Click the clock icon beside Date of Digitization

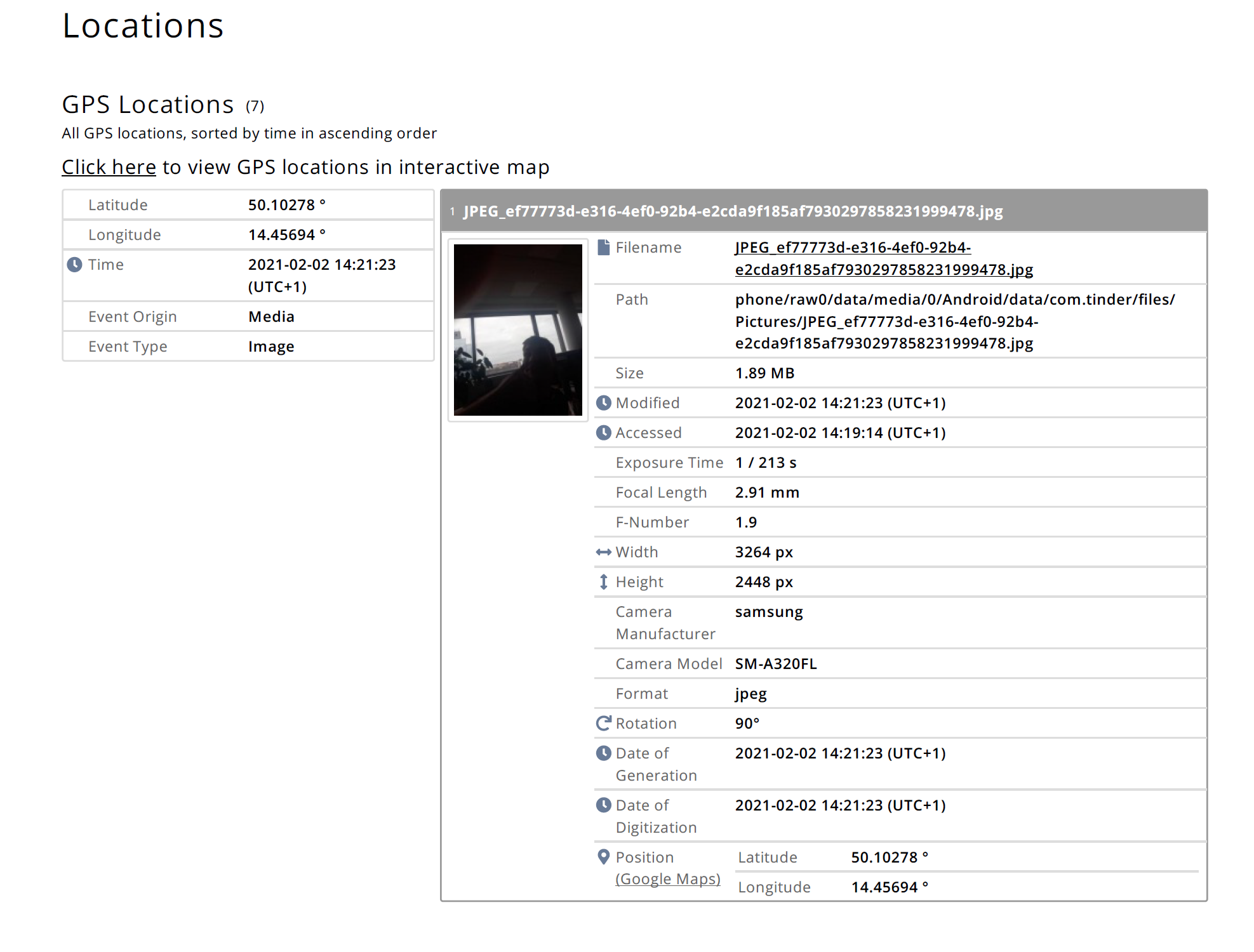[x=604, y=805]
